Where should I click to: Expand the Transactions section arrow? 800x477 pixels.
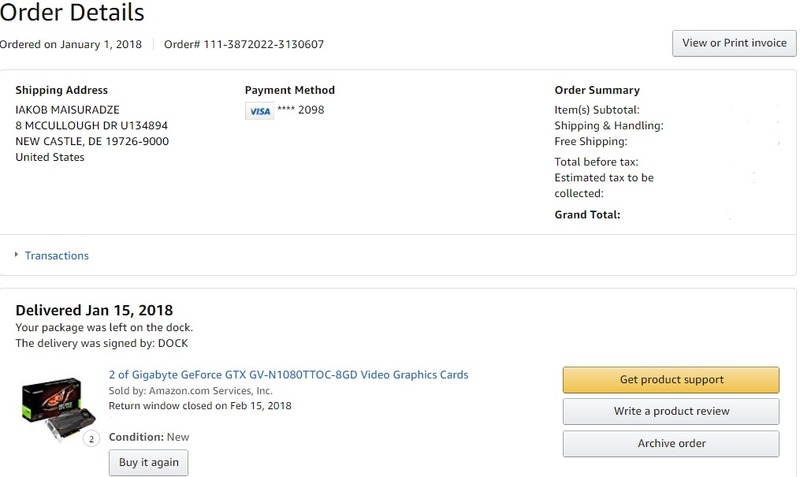click(x=17, y=255)
